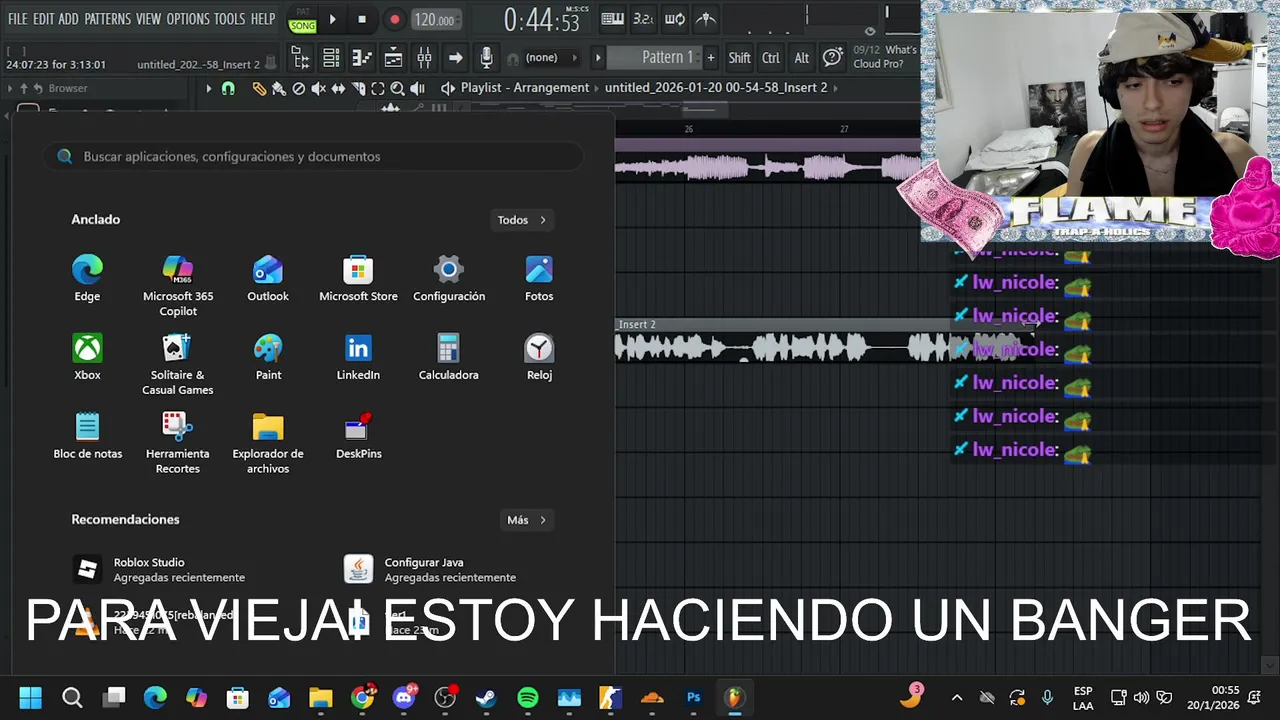This screenshot has height=720, width=1280.
Task: Open Calculadora from pinned apps
Action: pos(448,357)
